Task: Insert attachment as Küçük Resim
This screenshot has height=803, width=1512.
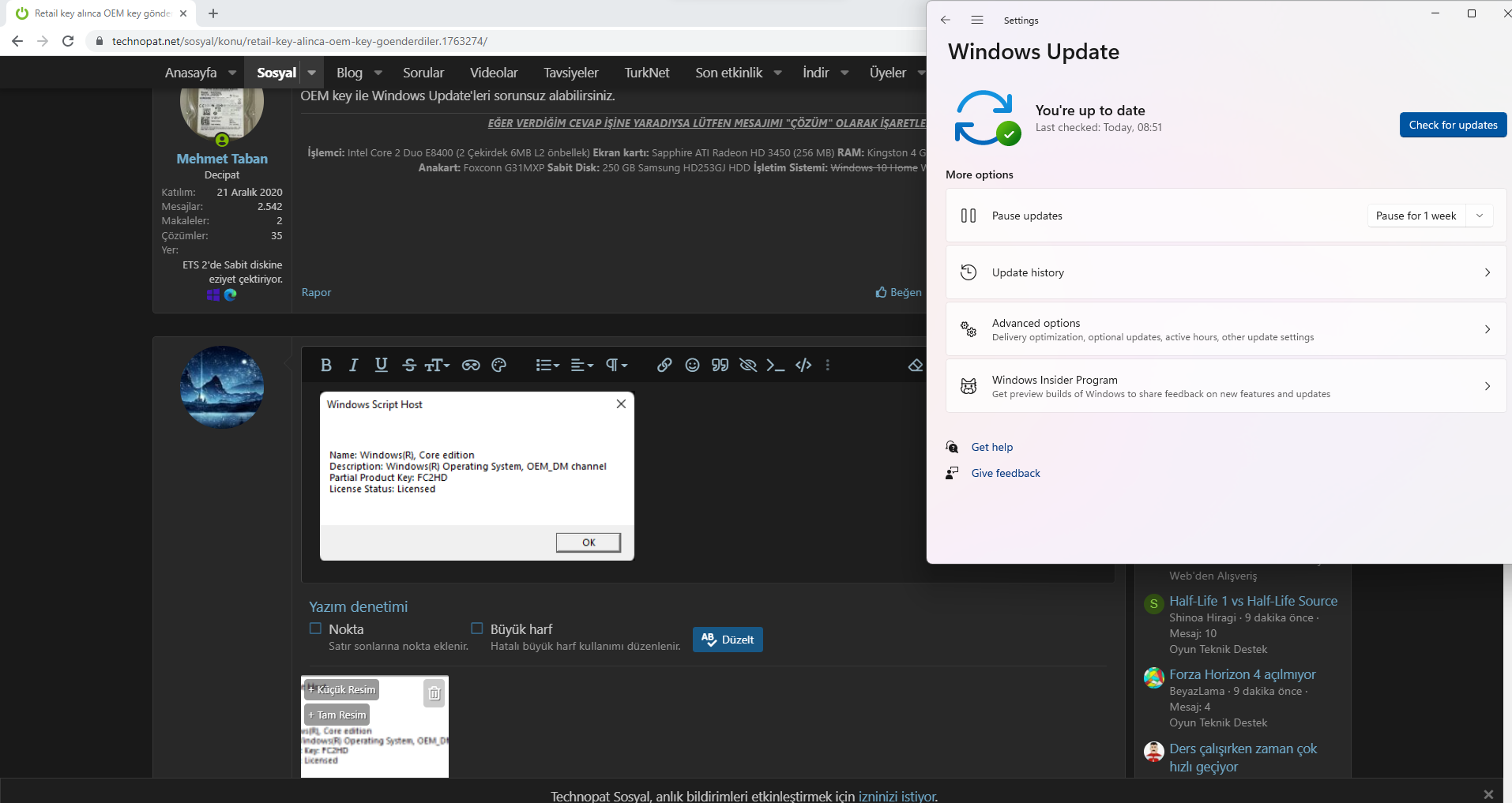Action: click(342, 689)
